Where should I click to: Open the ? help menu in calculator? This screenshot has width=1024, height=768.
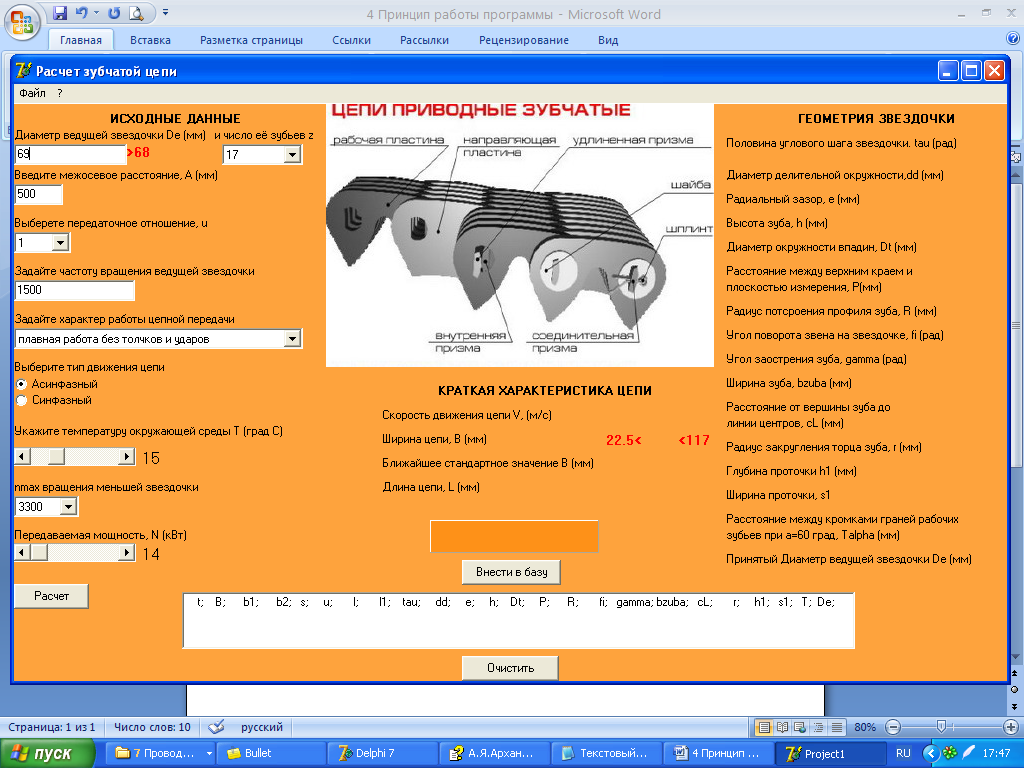[x=59, y=93]
